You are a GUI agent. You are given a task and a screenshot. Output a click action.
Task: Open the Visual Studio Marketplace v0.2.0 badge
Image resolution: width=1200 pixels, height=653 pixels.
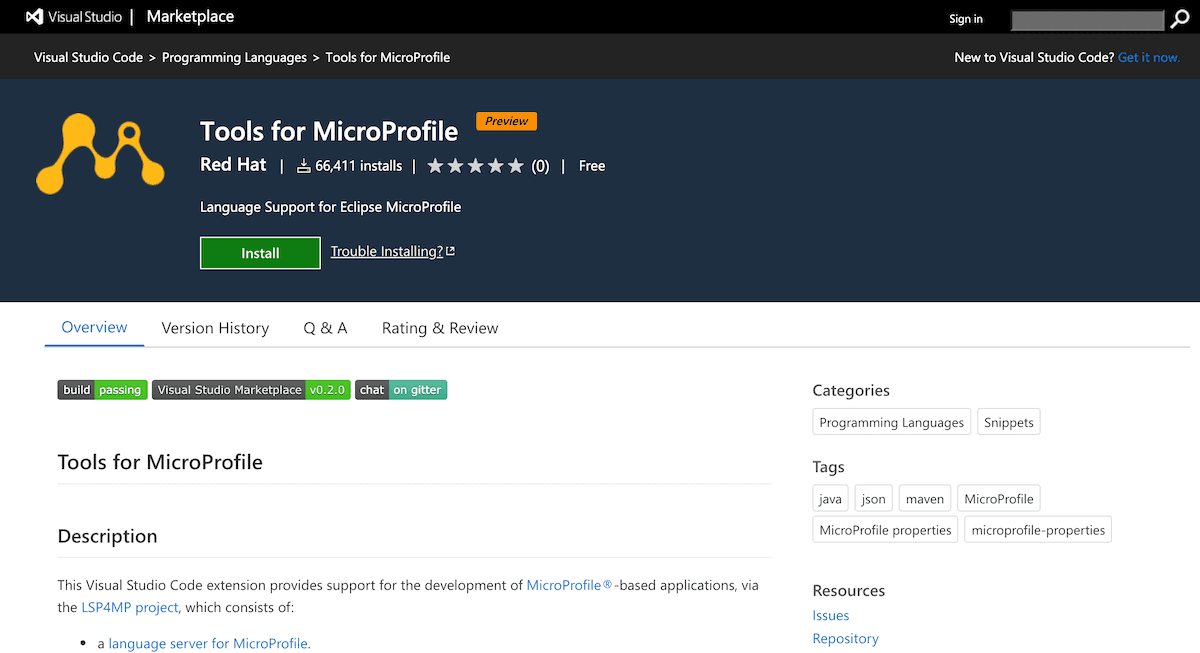(251, 390)
